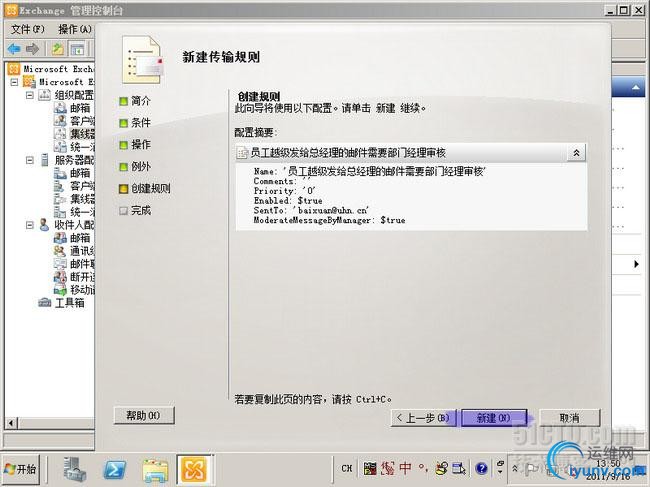The image size is (650, 487).
Task: Cancel the wizard with 取消 button
Action: click(570, 418)
